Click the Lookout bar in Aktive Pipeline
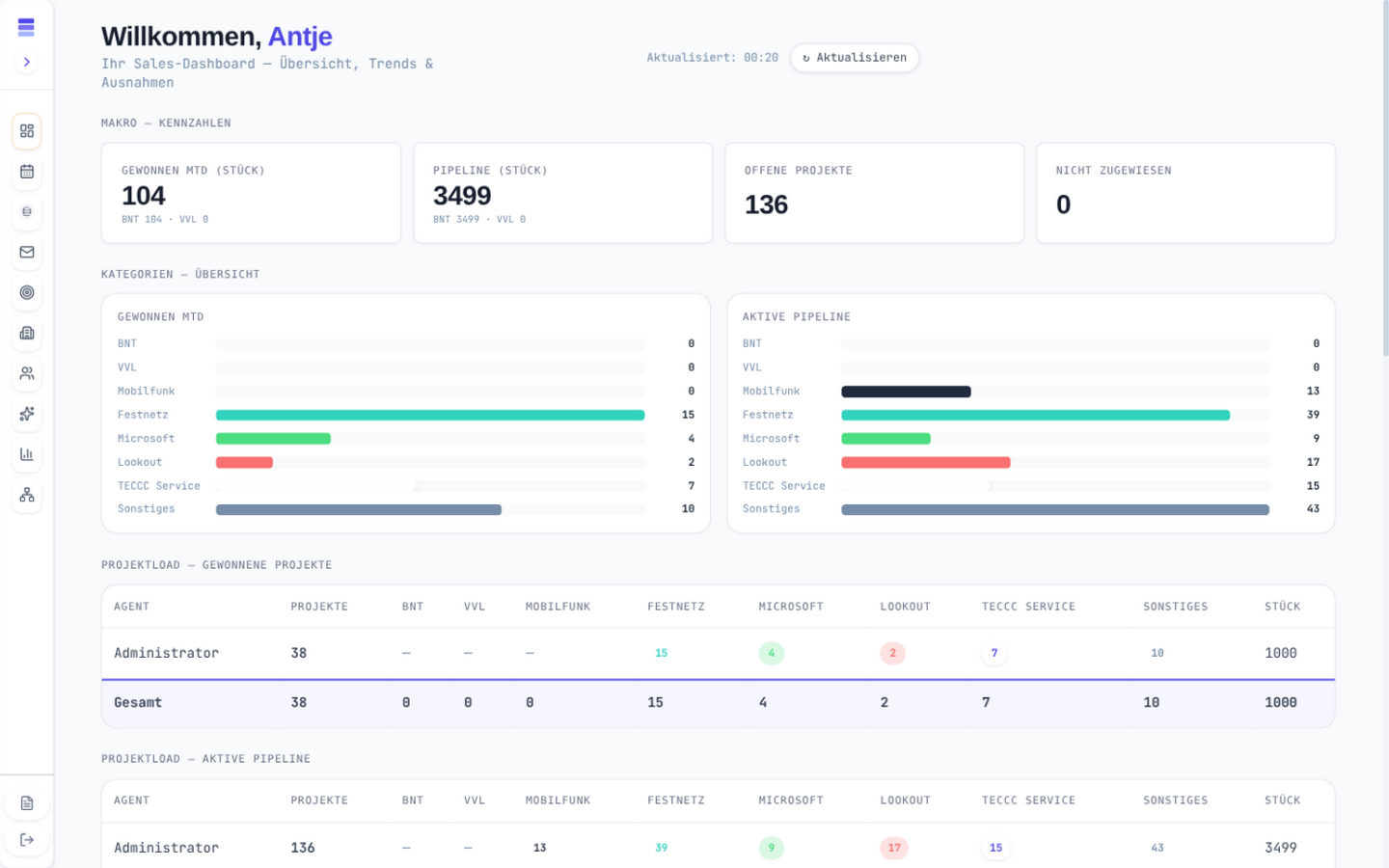1389x868 pixels. [x=926, y=462]
